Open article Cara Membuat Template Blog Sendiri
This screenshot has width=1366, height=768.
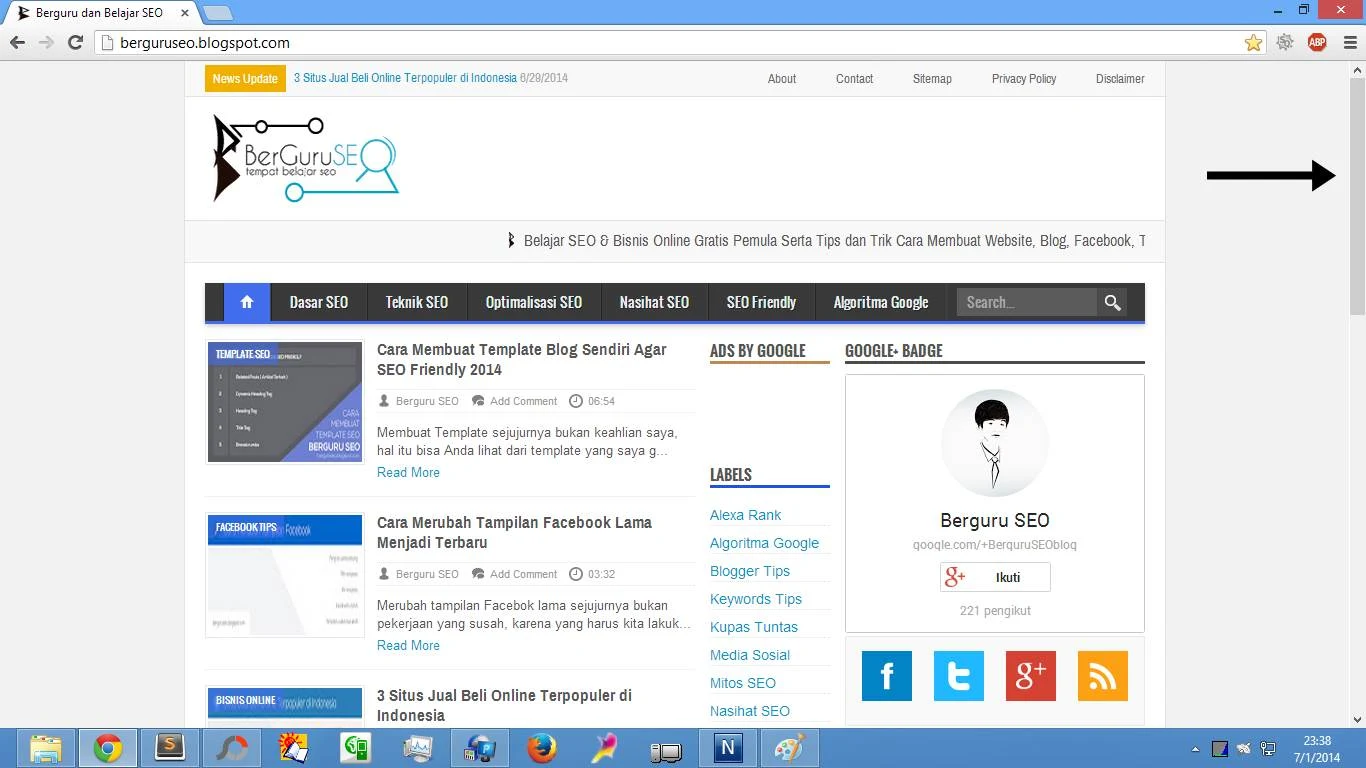tap(521, 360)
